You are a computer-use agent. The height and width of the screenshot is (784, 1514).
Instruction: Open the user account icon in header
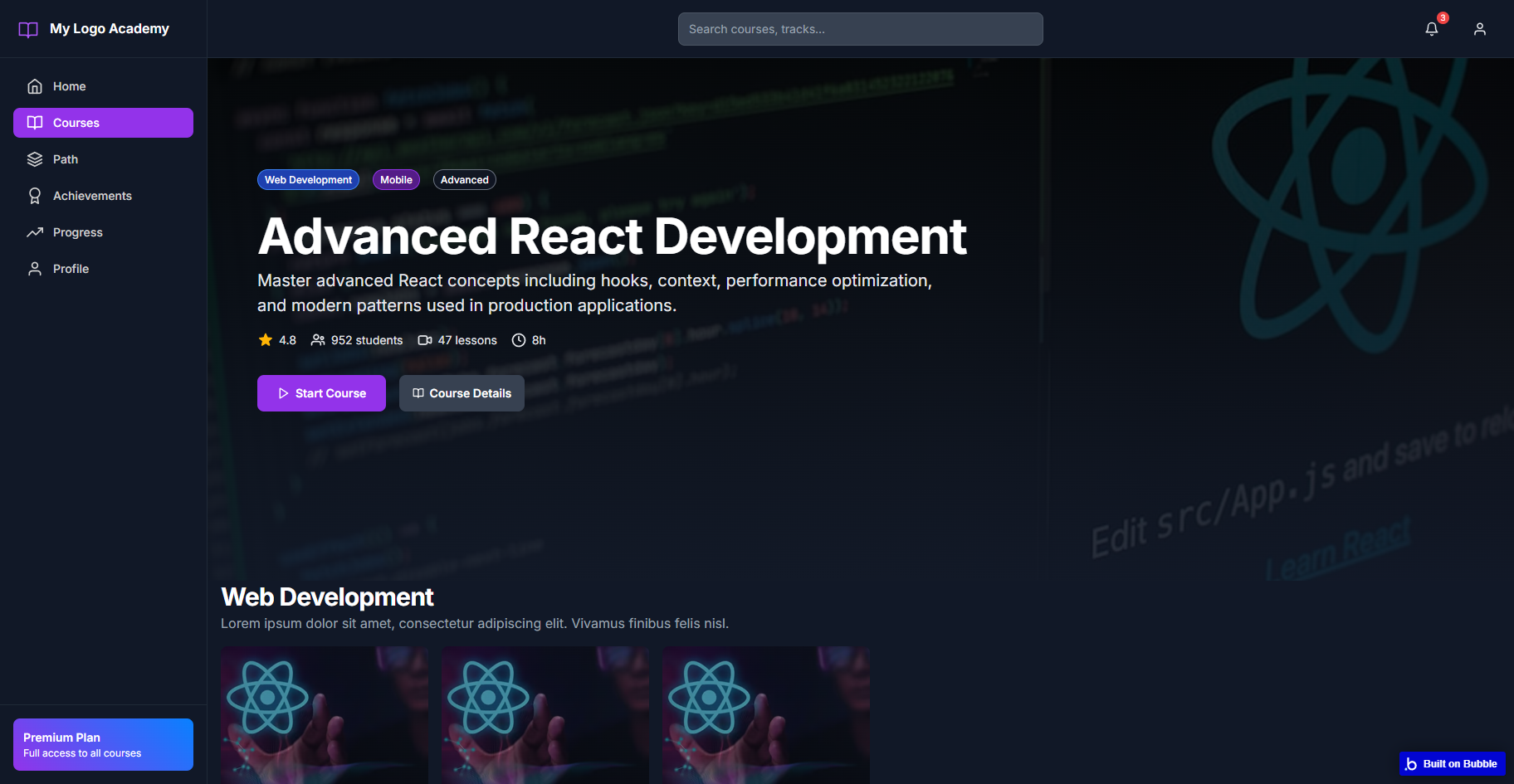pos(1480,29)
